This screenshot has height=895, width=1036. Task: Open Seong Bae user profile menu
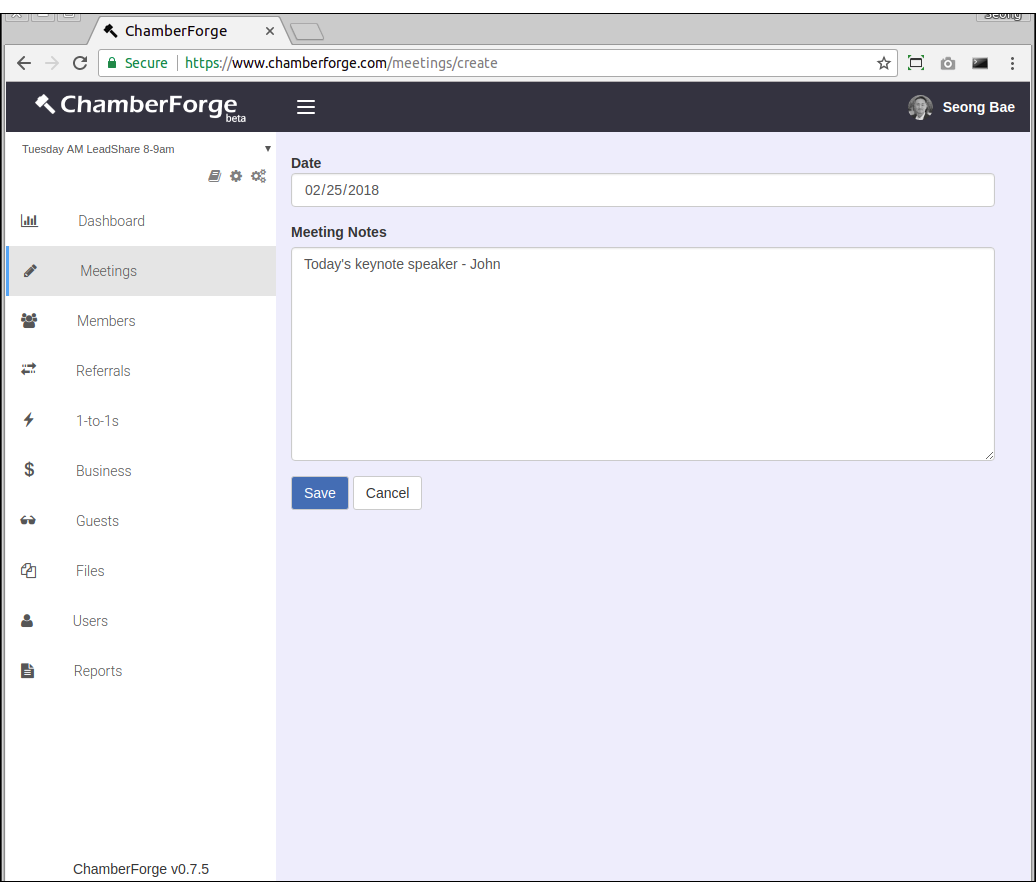pyautogui.click(x=961, y=107)
